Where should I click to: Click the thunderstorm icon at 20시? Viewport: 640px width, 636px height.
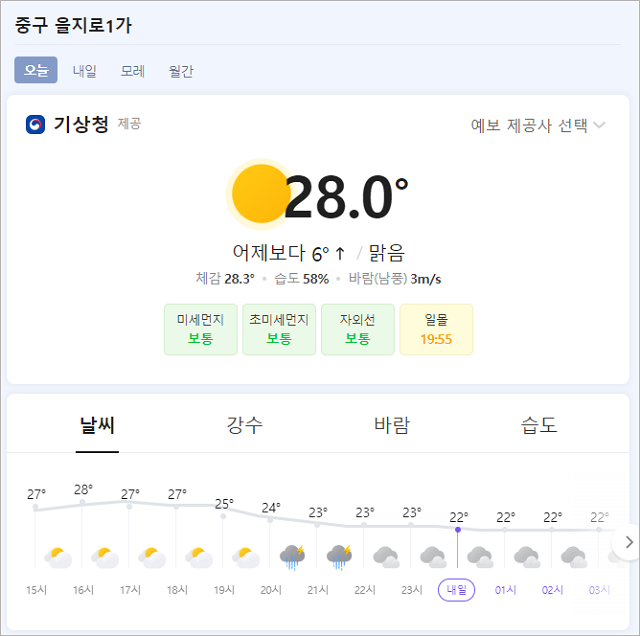tap(293, 557)
